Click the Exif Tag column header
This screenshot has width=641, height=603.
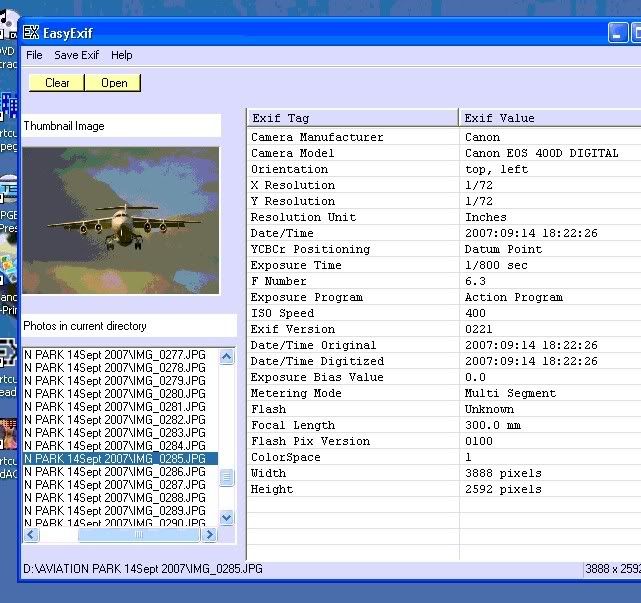tap(352, 118)
